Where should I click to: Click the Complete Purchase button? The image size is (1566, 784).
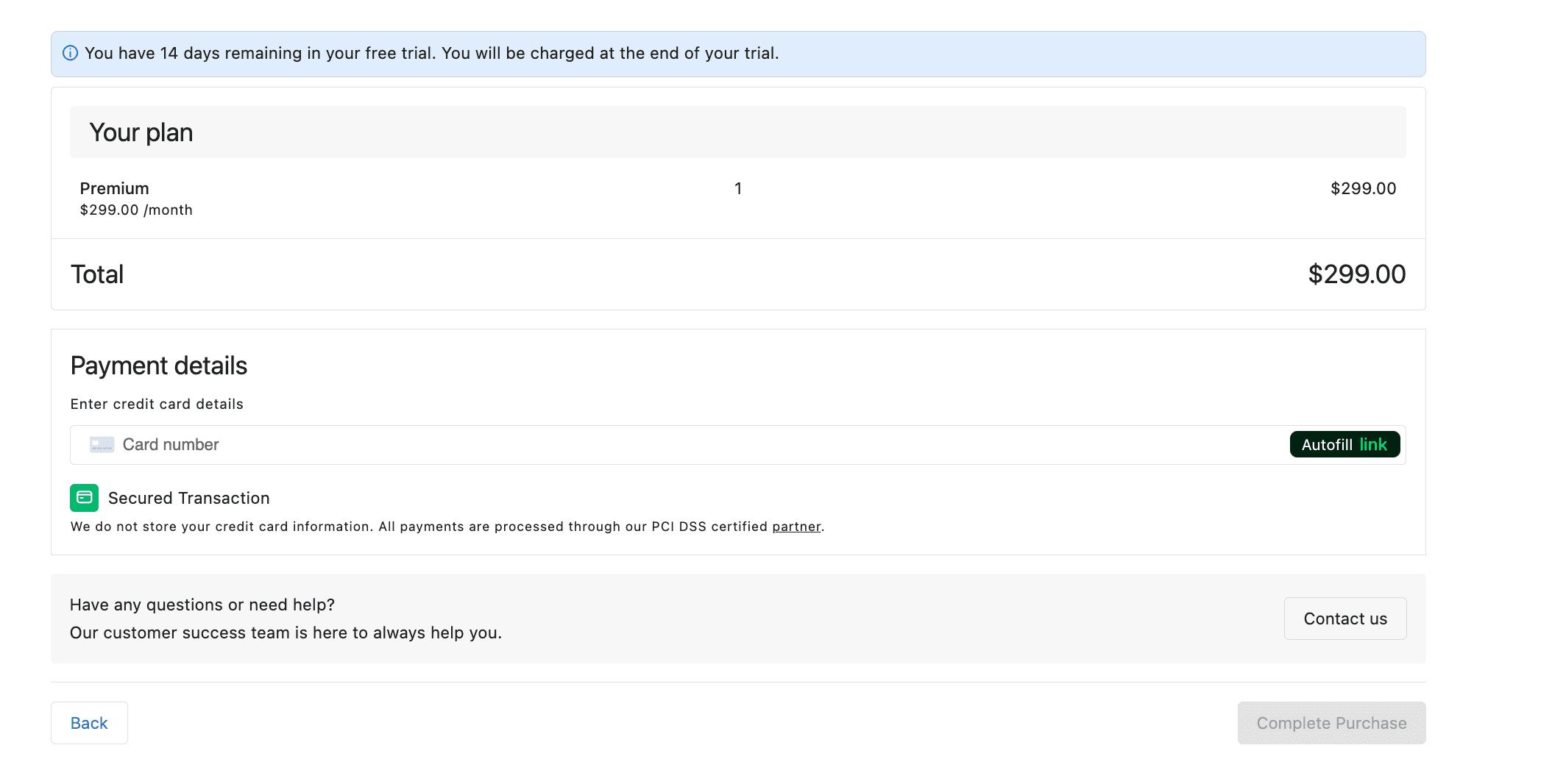1331,723
